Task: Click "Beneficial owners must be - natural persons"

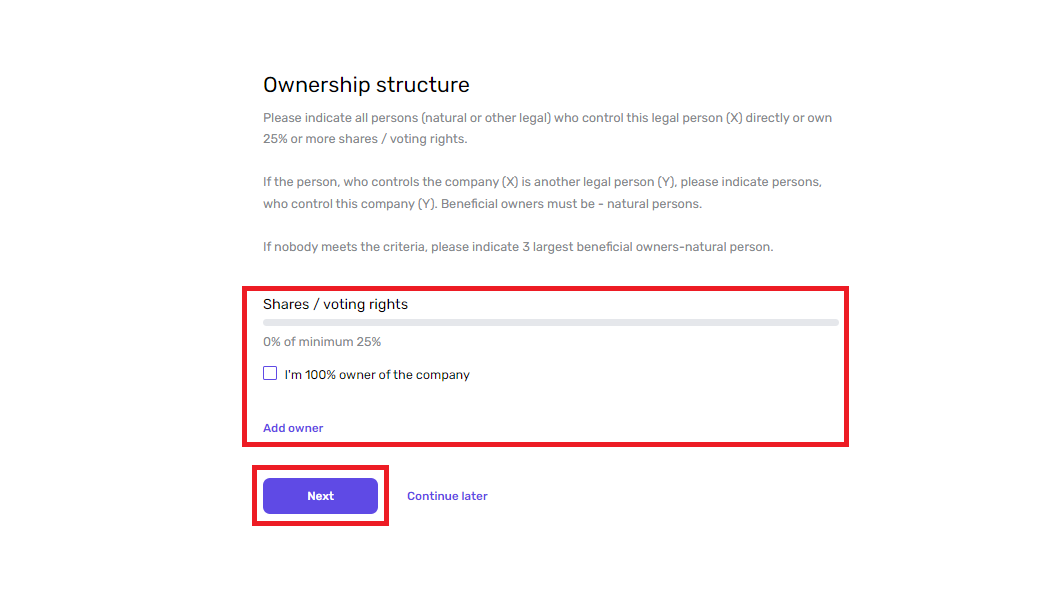Action: tap(571, 204)
